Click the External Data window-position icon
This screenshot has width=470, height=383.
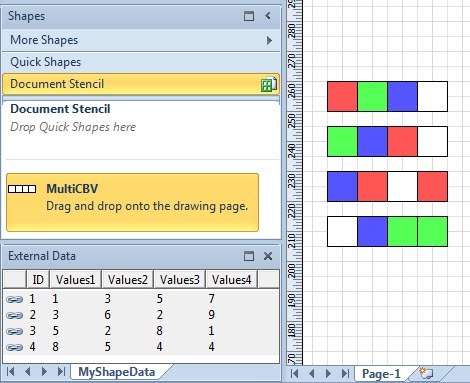pyautogui.click(x=249, y=256)
